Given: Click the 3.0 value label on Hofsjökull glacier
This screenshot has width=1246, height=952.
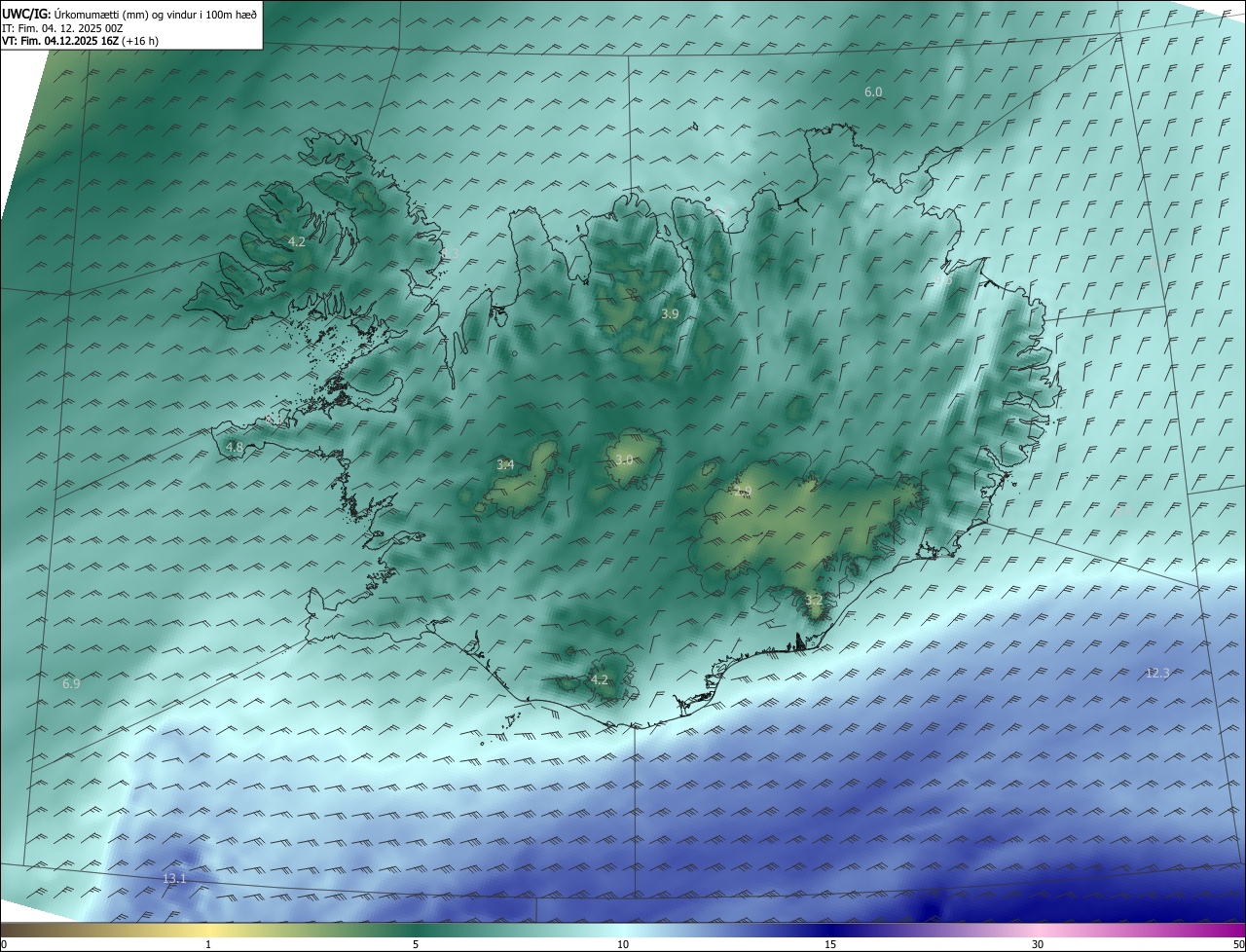Looking at the screenshot, I should point(624,459).
